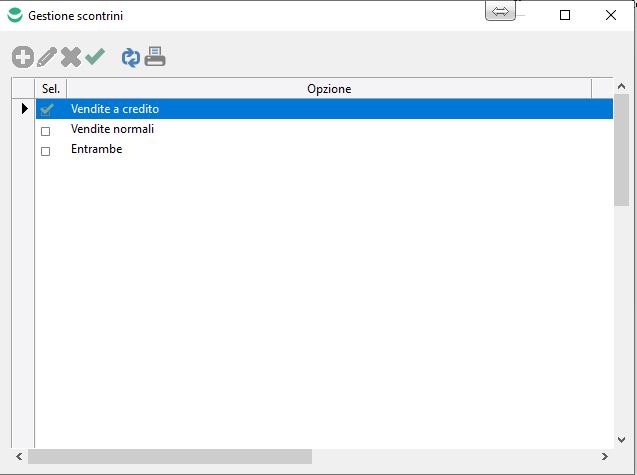Enable the Vendite normali checkbox
Screen dimensions: 637x475
pyautogui.click(x=45, y=130)
